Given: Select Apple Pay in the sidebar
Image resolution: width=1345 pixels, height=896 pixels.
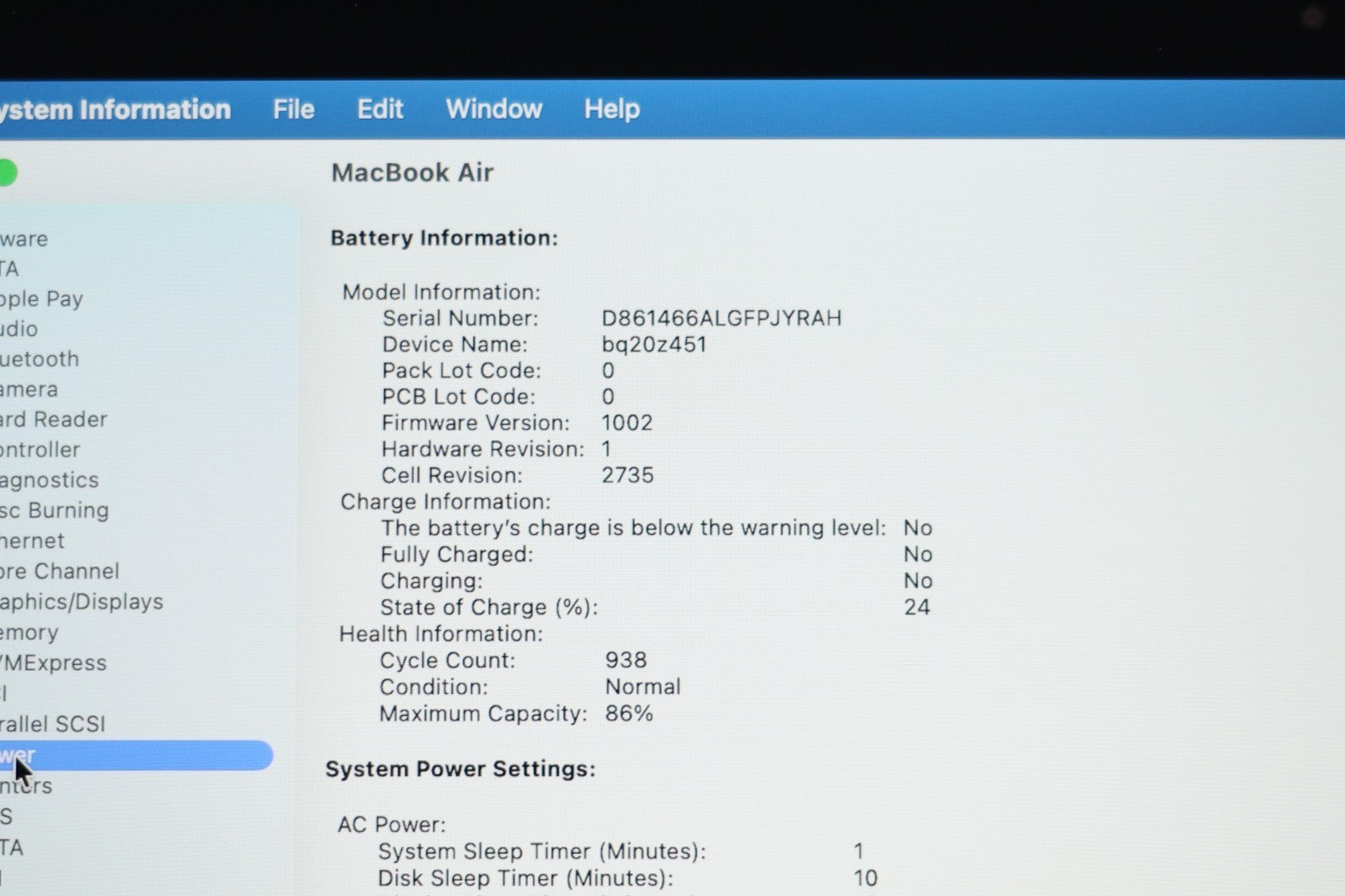Looking at the screenshot, I should (41, 299).
